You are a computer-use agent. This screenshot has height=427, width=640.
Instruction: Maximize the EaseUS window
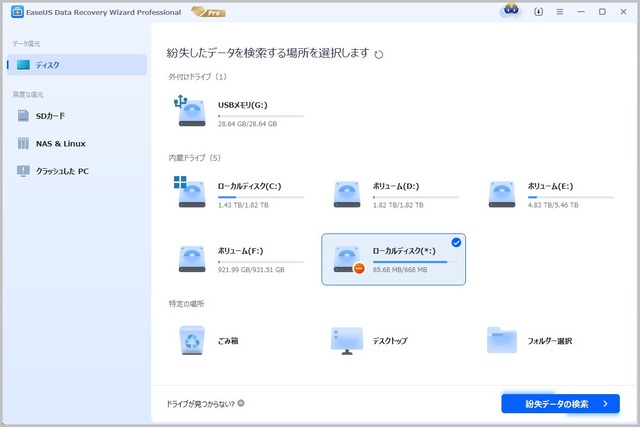(x=602, y=12)
